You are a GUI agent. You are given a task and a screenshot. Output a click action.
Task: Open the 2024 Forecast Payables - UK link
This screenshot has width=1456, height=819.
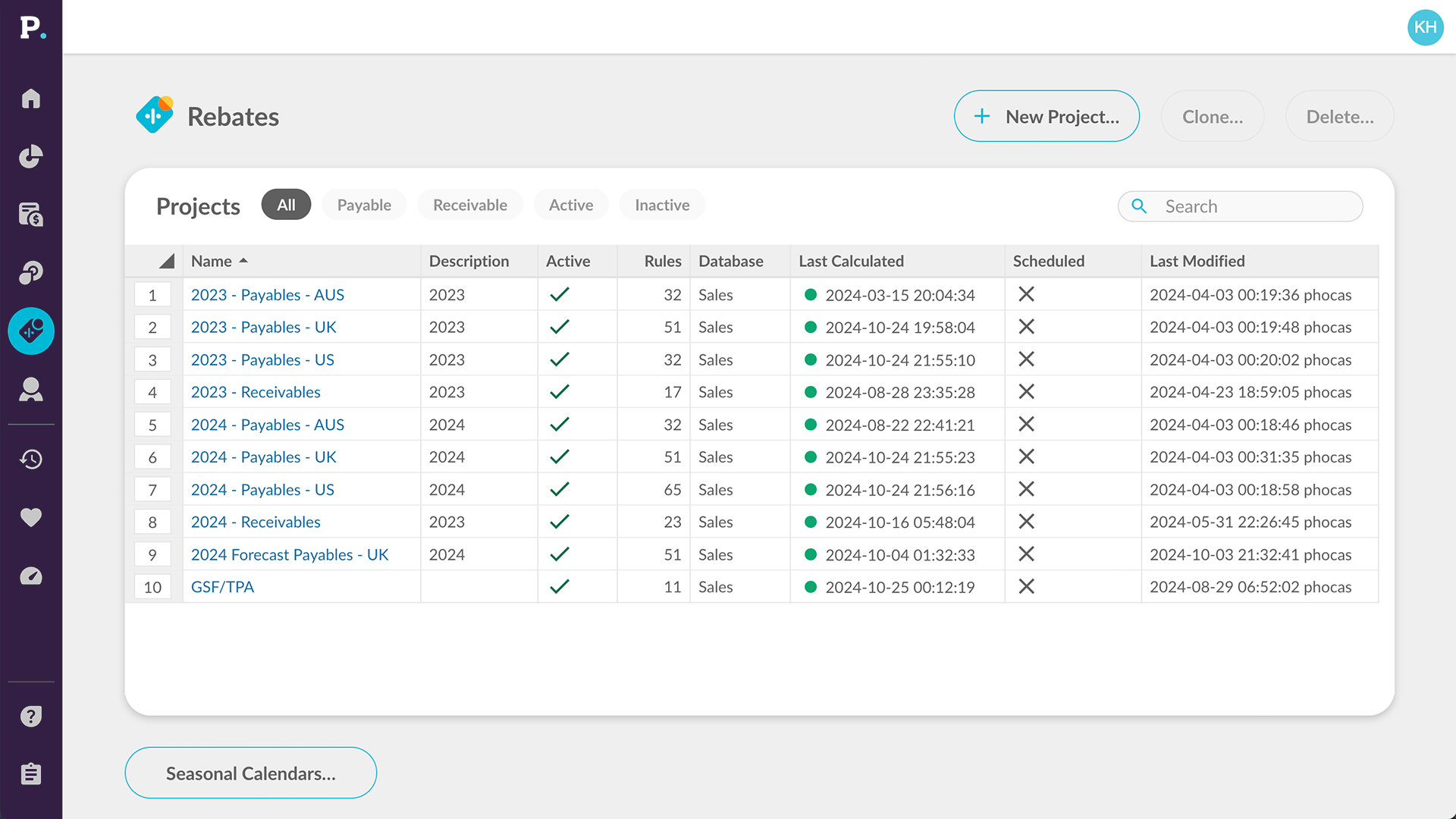[290, 554]
